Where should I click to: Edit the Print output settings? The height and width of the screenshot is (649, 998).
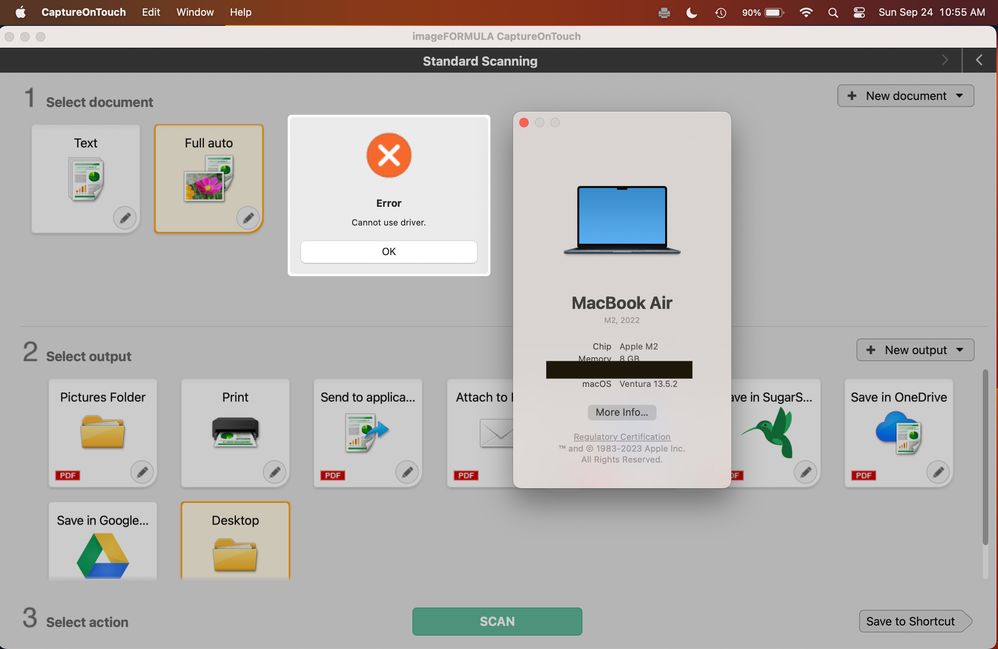pyautogui.click(x=274, y=471)
